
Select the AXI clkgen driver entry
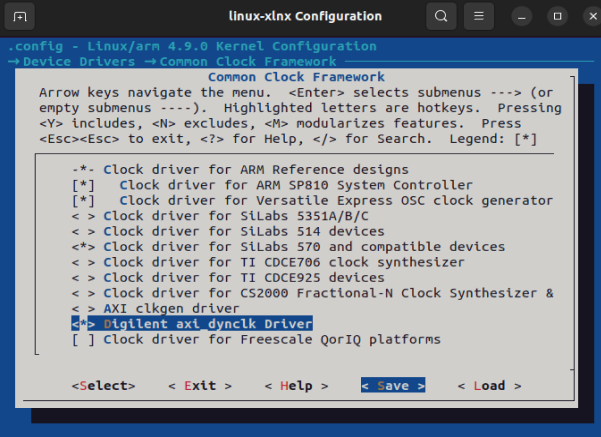(155, 309)
